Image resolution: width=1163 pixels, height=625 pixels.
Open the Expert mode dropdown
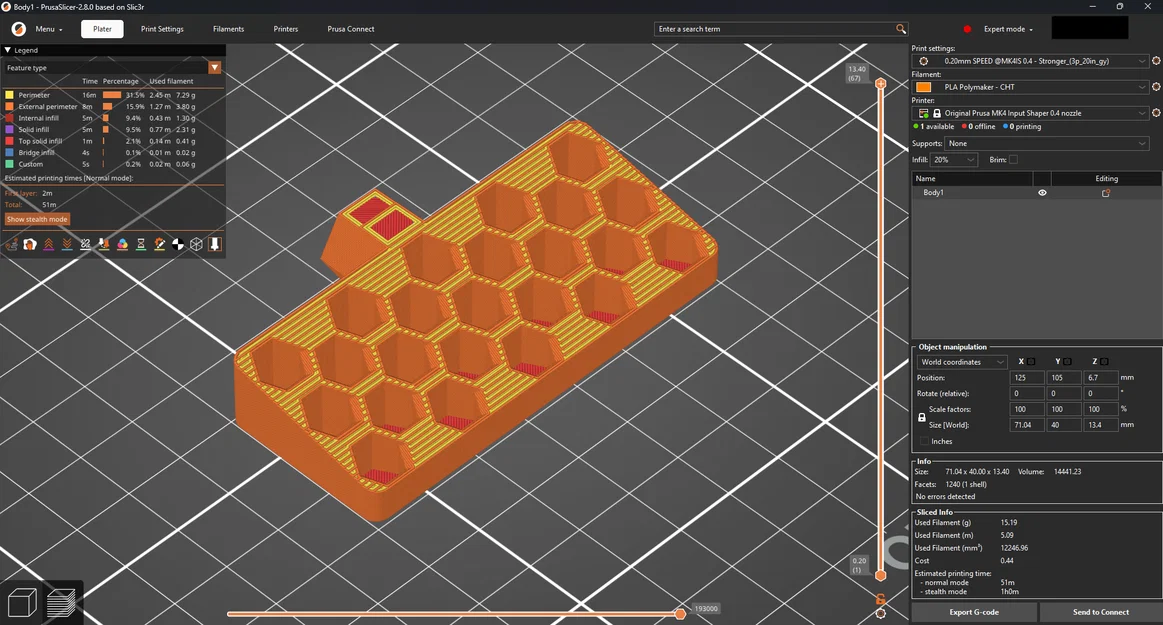point(1008,29)
